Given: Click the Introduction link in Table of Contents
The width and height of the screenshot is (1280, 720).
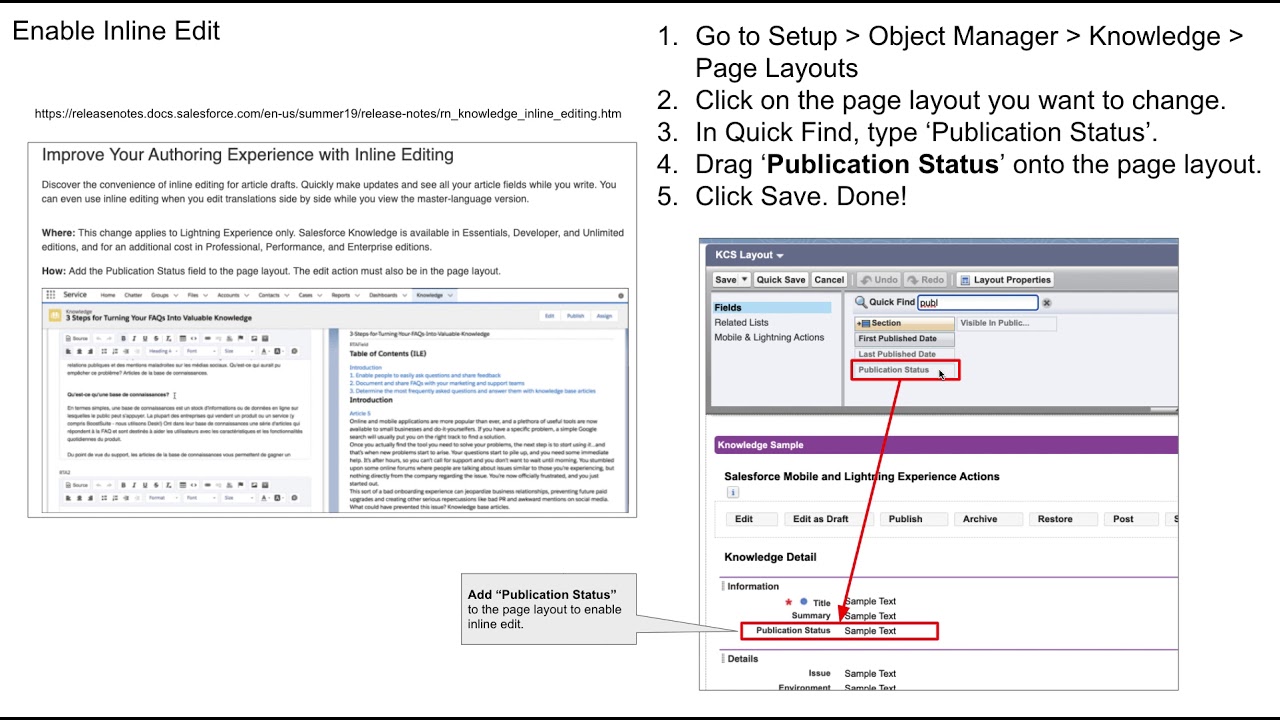Looking at the screenshot, I should pos(365,368).
